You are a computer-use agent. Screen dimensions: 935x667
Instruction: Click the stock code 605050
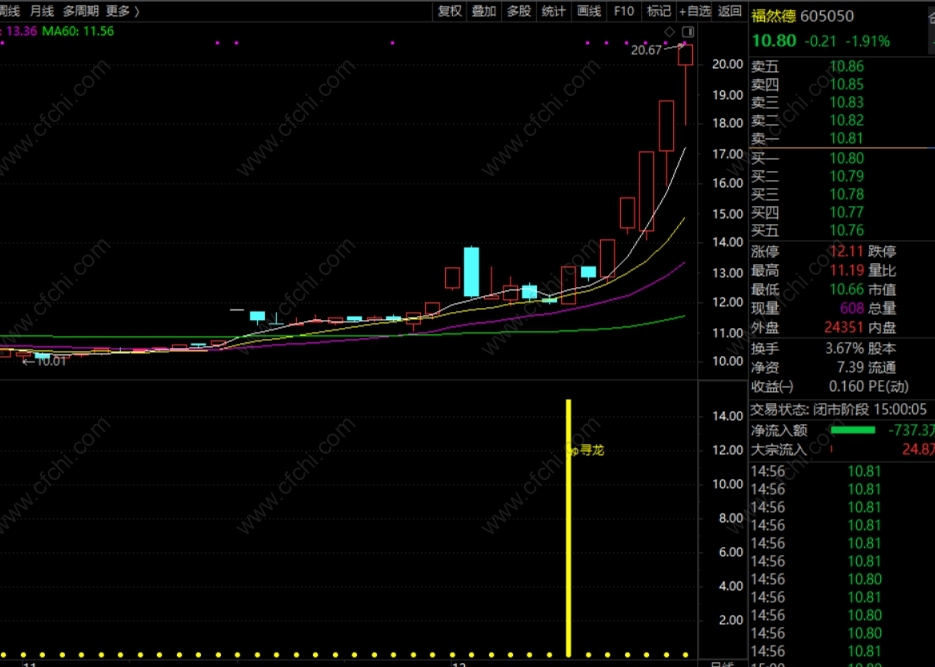[x=827, y=16]
